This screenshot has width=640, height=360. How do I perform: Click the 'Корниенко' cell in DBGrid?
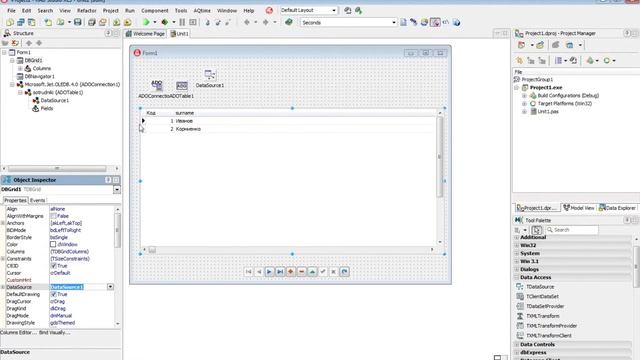tap(188, 129)
